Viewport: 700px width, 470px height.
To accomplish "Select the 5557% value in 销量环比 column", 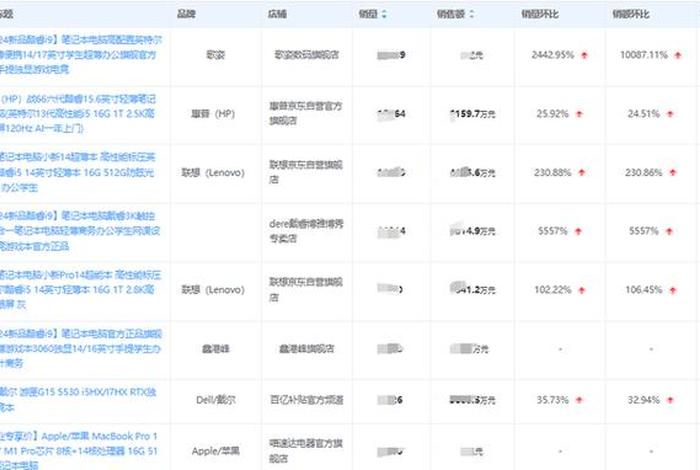I will 553,231.
